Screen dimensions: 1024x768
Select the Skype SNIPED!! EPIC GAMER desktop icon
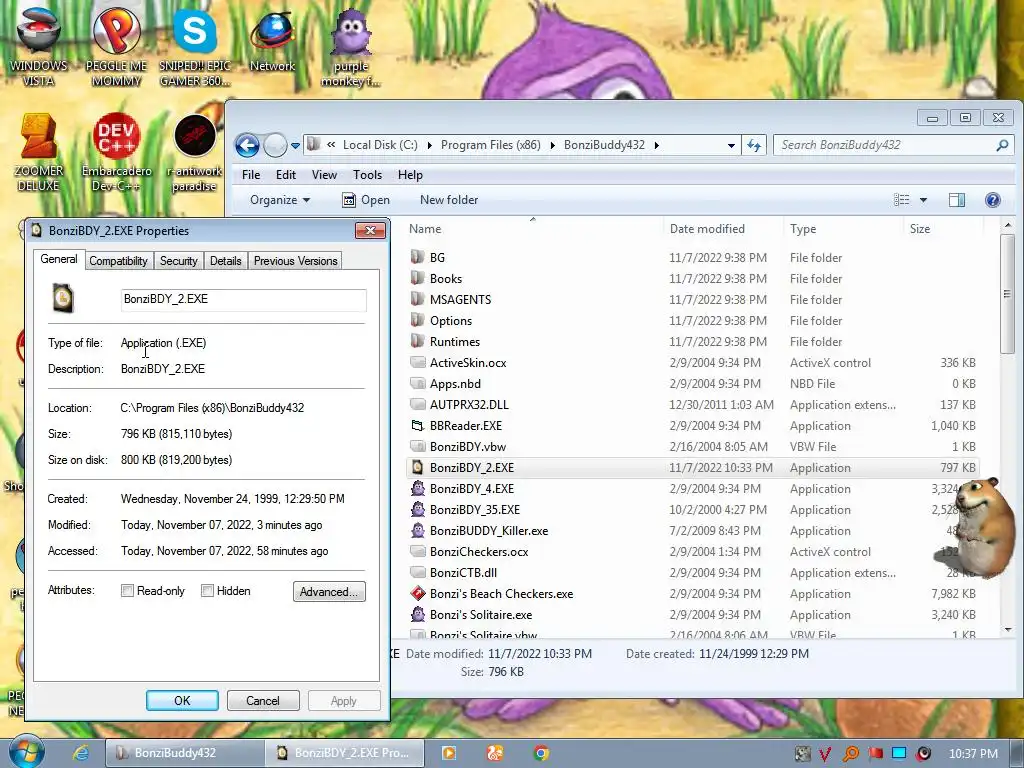195,46
